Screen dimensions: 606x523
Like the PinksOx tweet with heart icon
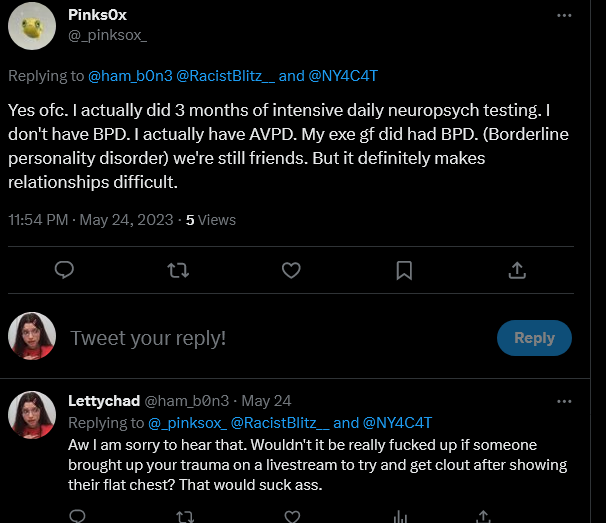coord(291,270)
